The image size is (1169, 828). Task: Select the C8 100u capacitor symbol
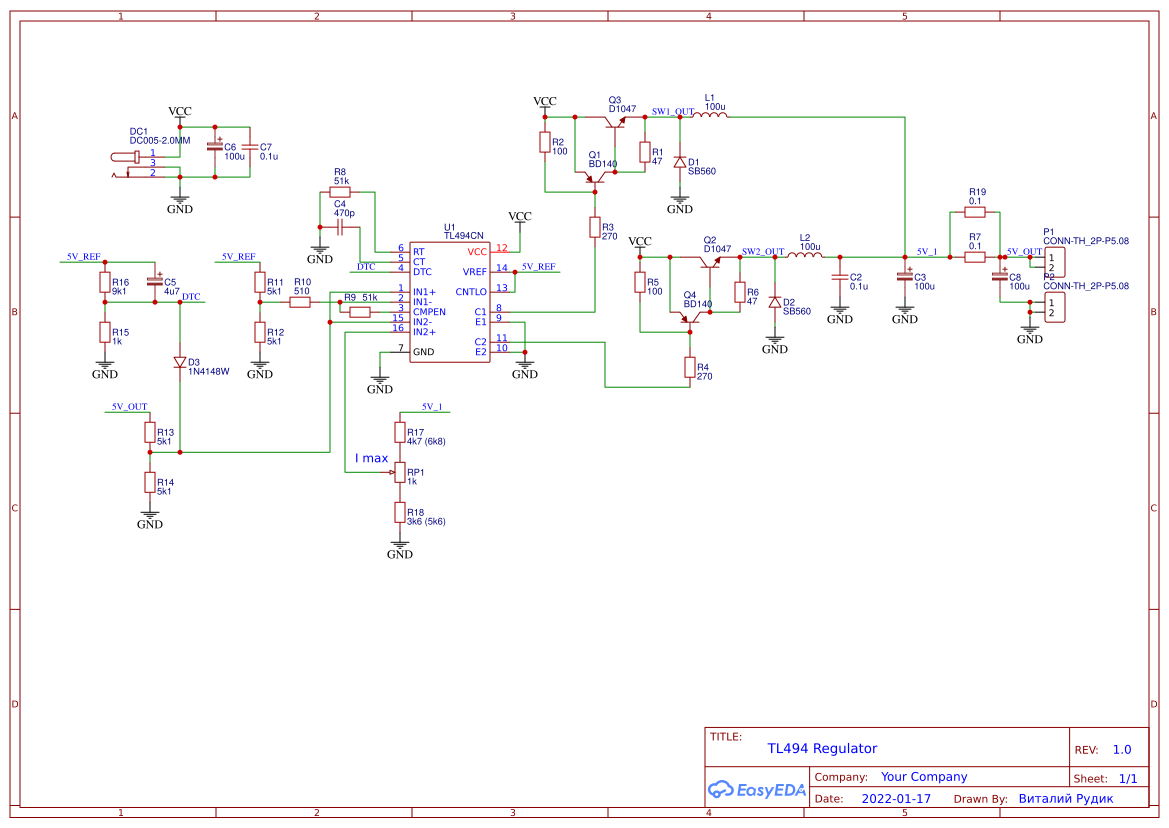pos(1000,276)
